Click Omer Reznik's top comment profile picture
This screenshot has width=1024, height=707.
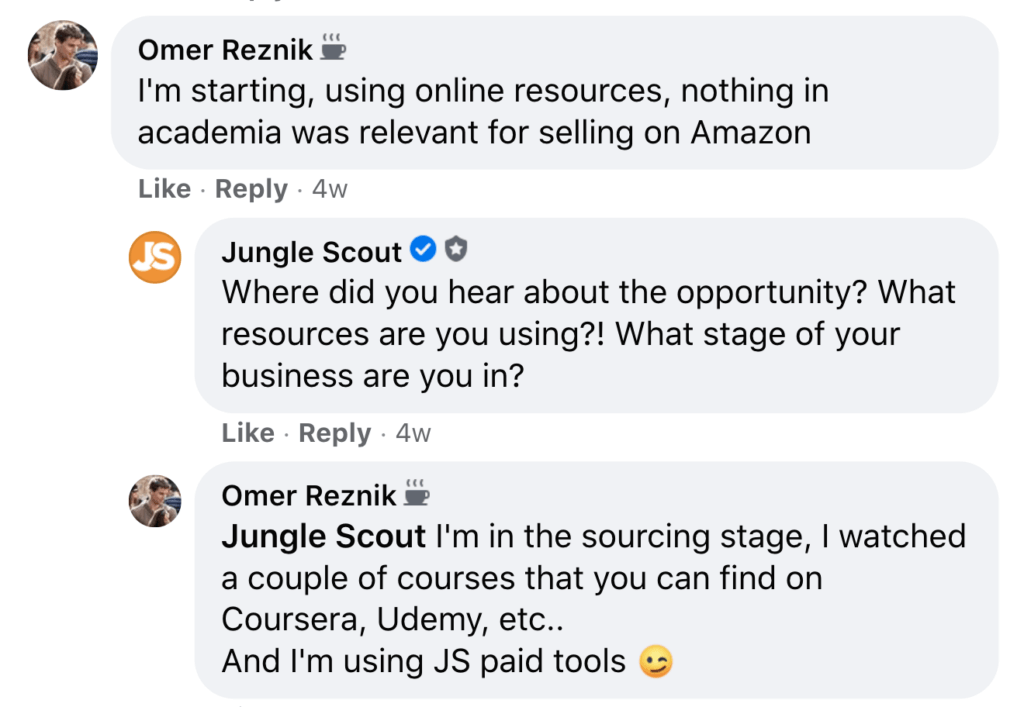click(63, 55)
